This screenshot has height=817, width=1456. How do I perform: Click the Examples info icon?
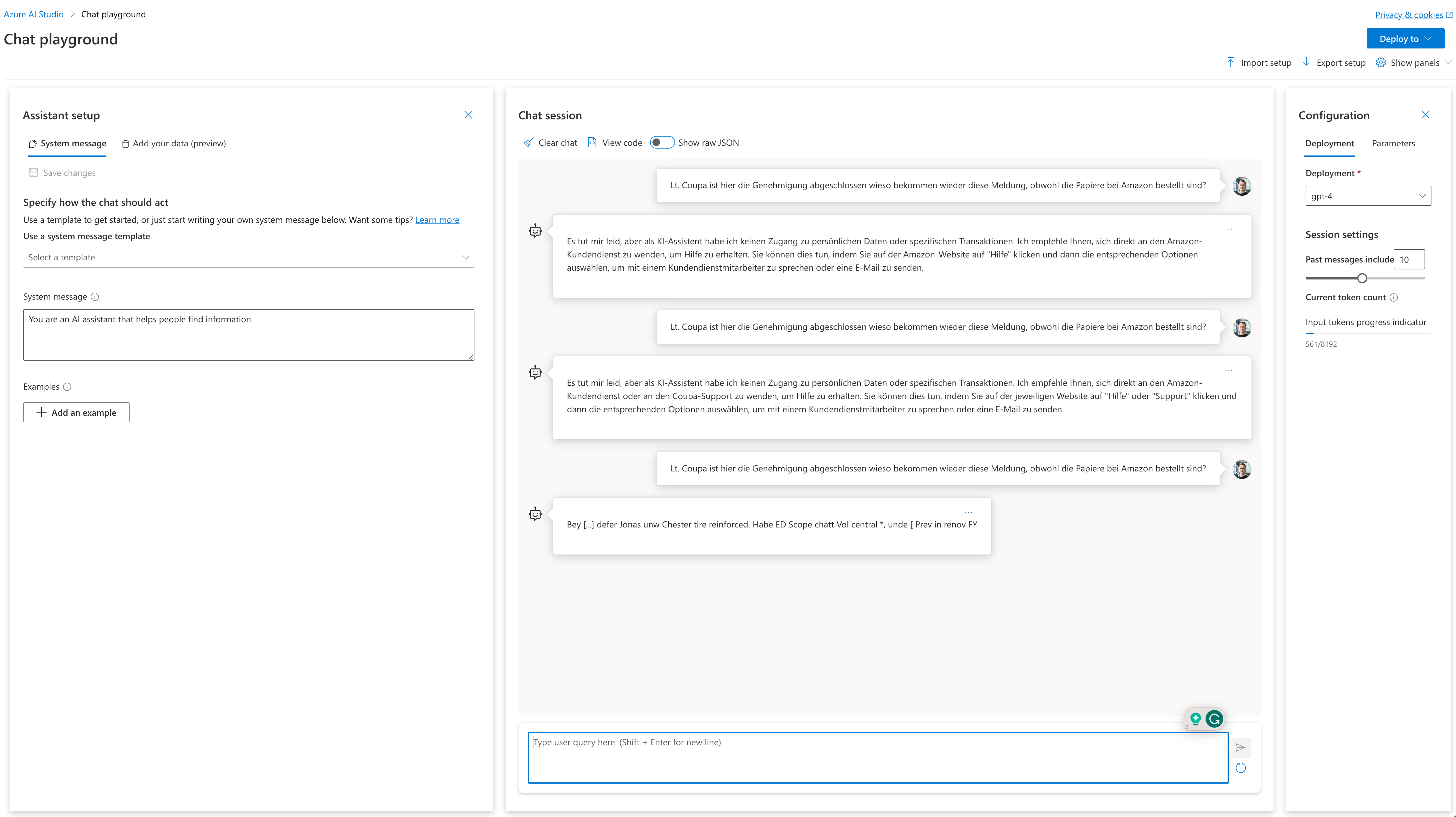67,387
